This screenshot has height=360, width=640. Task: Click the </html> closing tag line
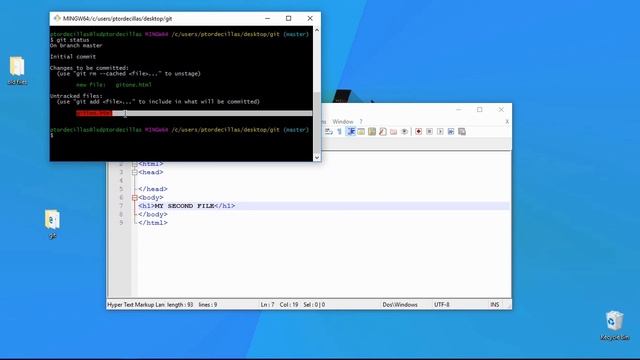[x=153, y=223]
